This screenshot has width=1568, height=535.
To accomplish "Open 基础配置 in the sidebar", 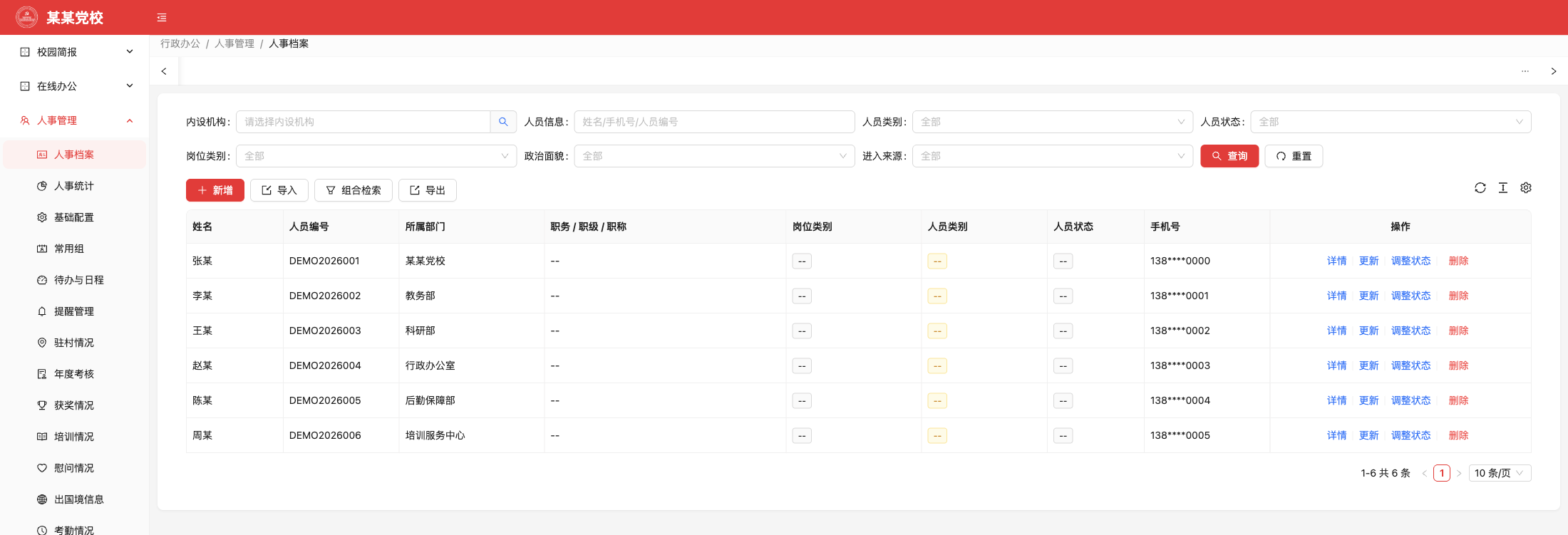I will [x=74, y=217].
